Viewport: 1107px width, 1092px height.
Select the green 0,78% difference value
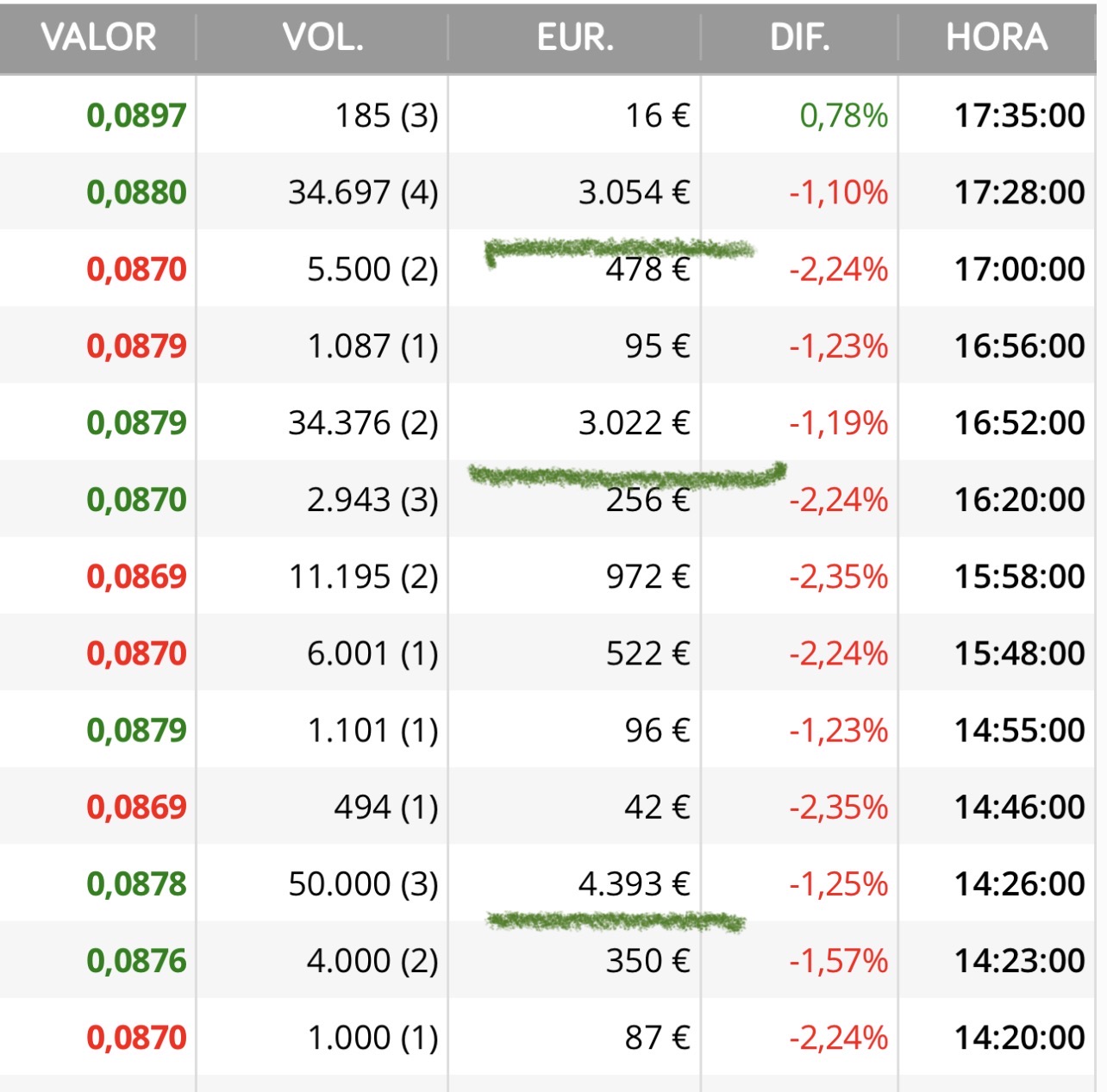click(843, 115)
